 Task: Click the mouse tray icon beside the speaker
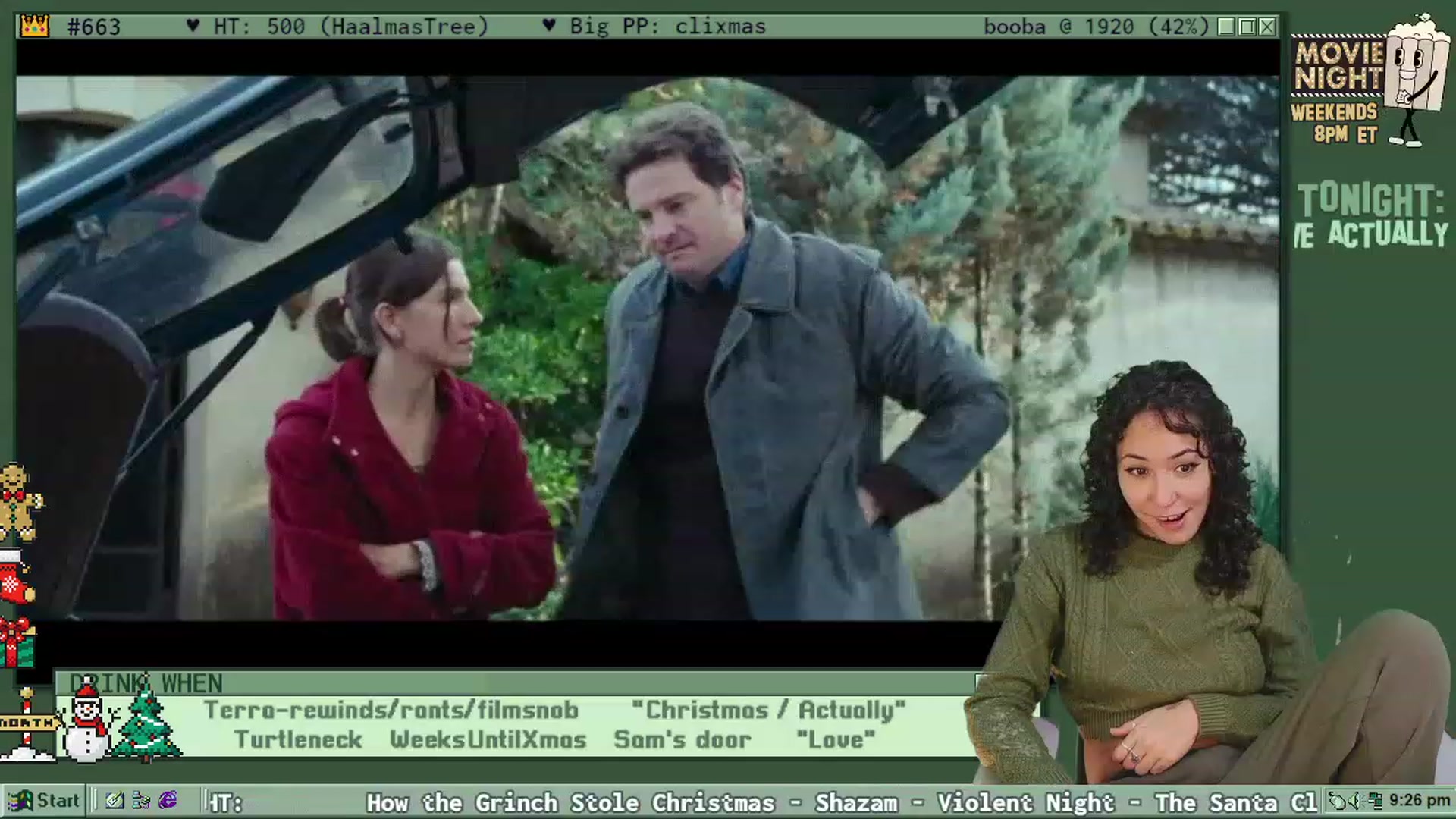[1338, 801]
